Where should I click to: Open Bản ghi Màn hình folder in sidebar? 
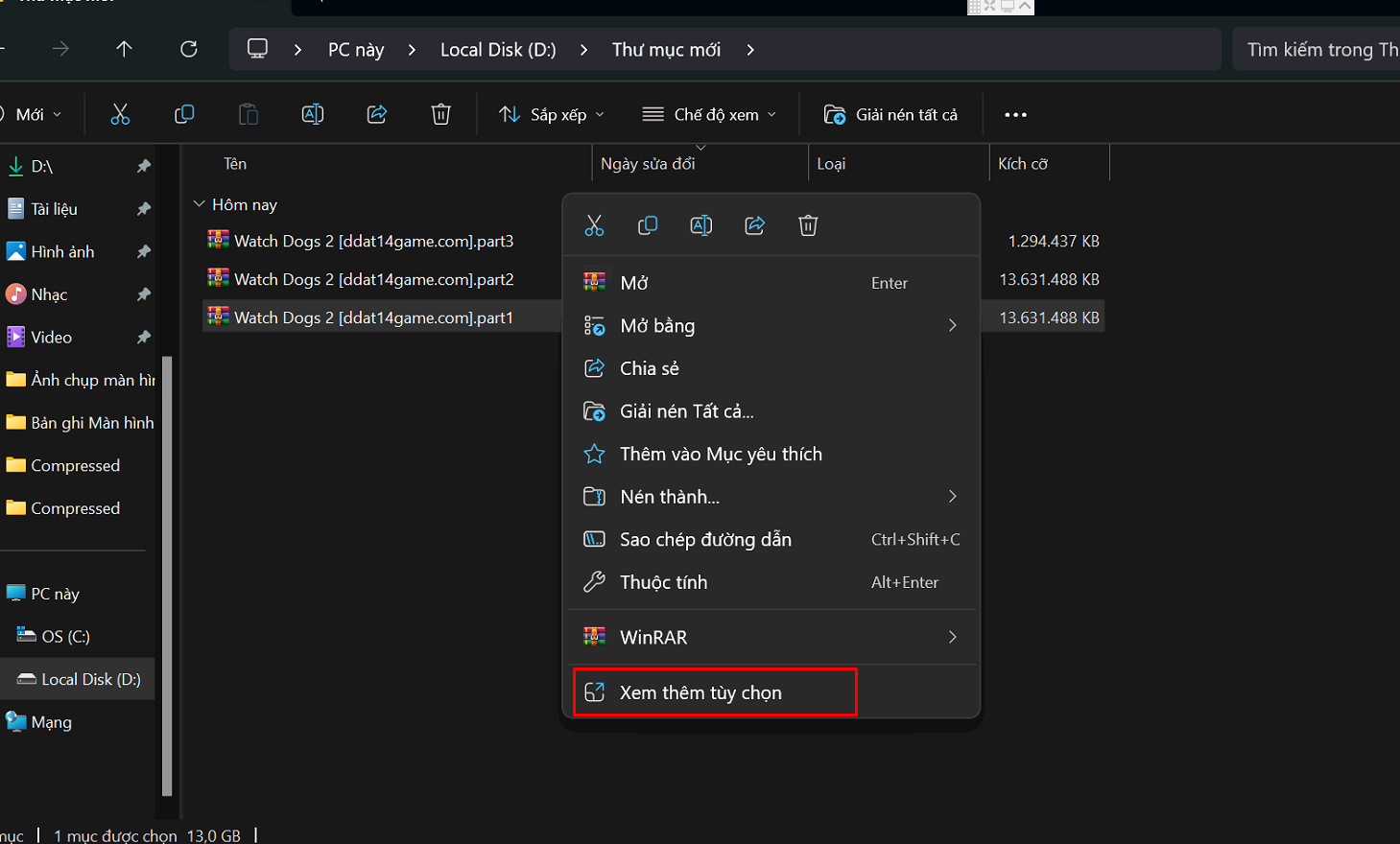pyautogui.click(x=79, y=422)
